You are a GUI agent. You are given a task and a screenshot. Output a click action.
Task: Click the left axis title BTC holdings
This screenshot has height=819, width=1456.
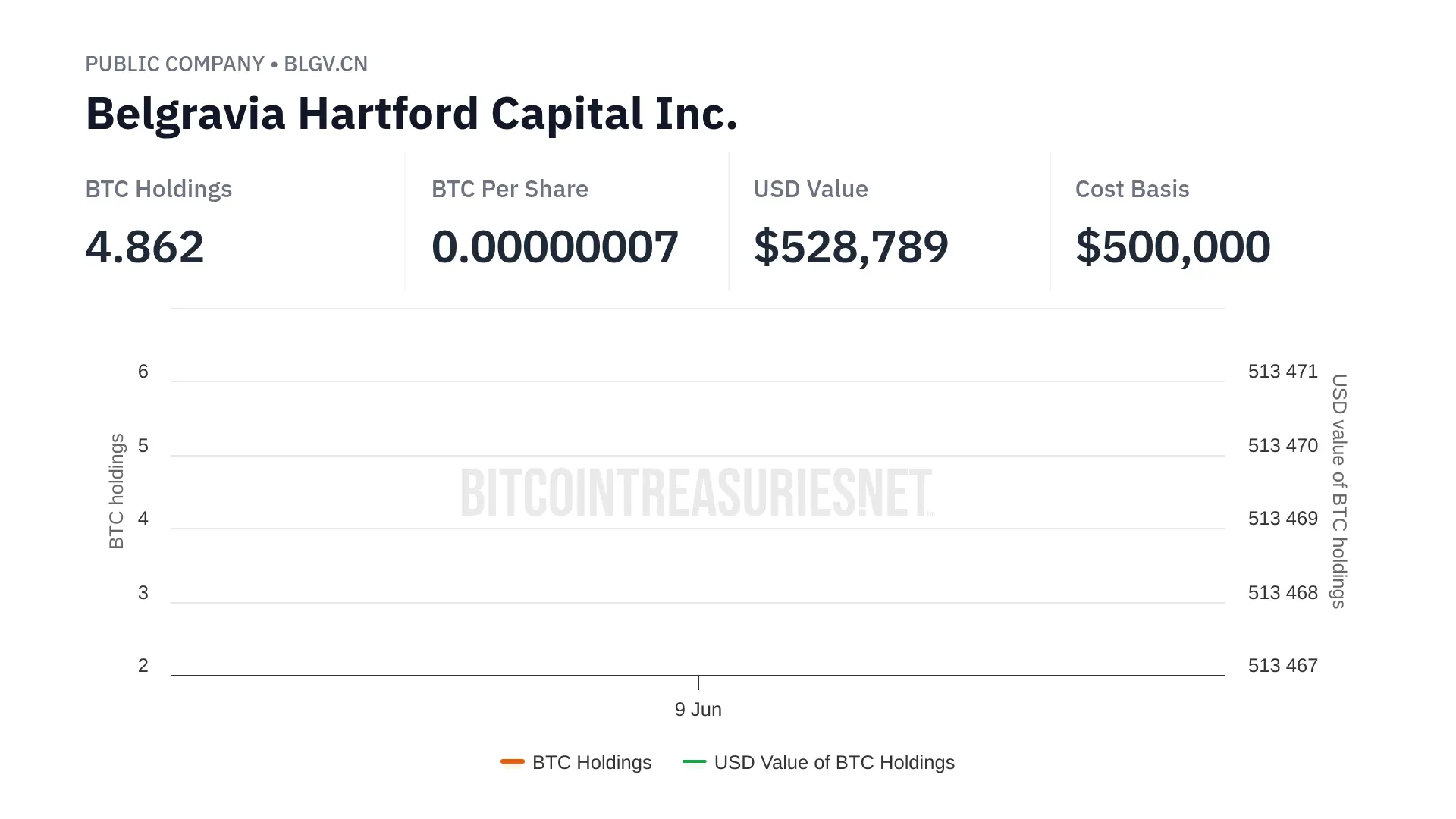pyautogui.click(x=116, y=491)
